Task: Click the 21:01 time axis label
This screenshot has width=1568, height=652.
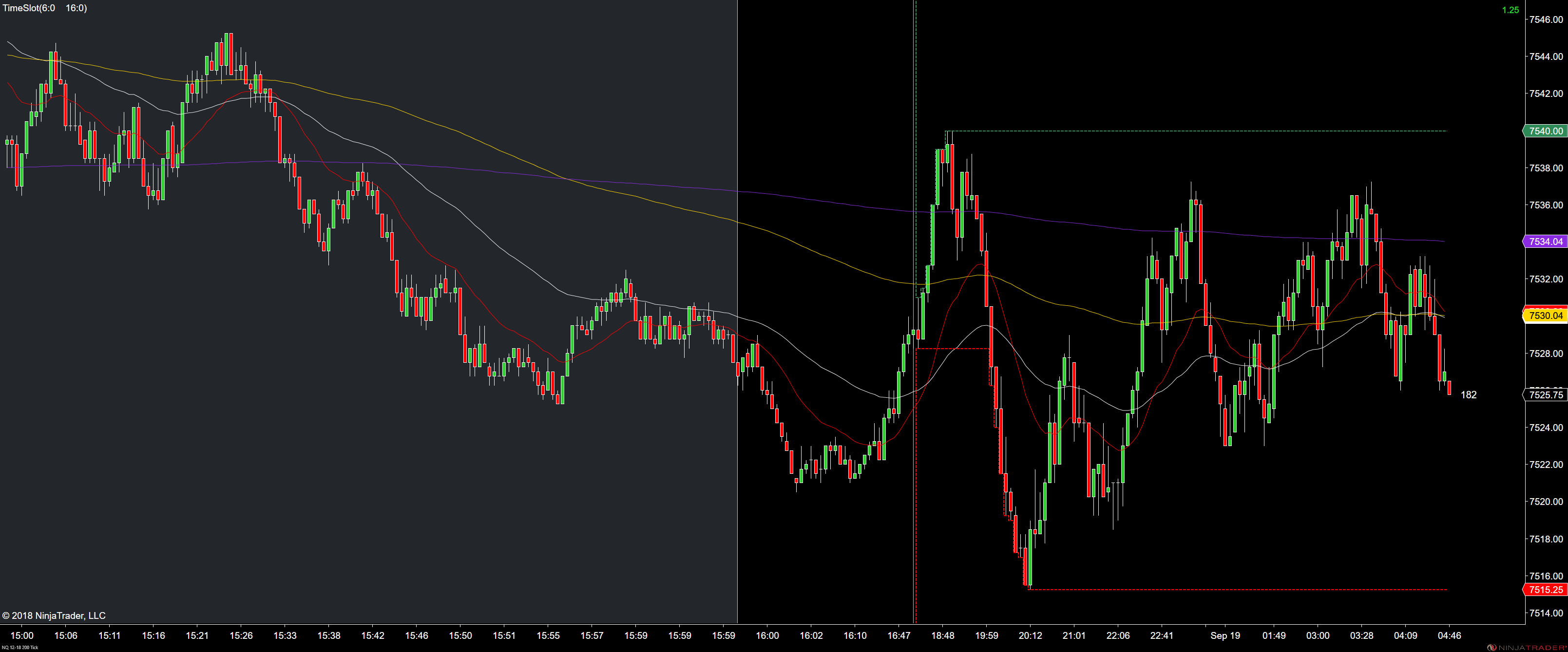Action: click(x=1074, y=635)
